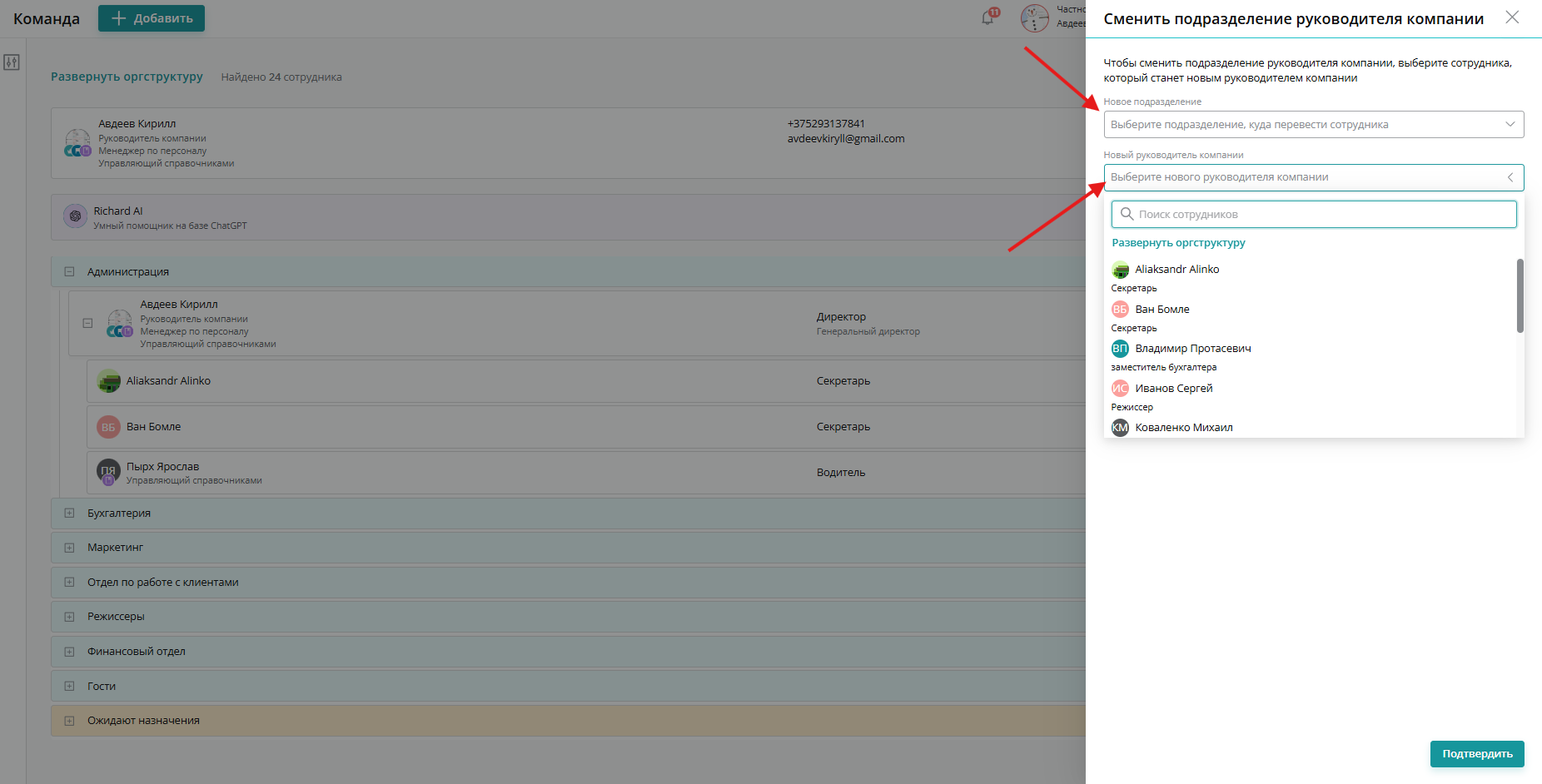
Task: Open the user profile avatar in header
Action: (1034, 18)
